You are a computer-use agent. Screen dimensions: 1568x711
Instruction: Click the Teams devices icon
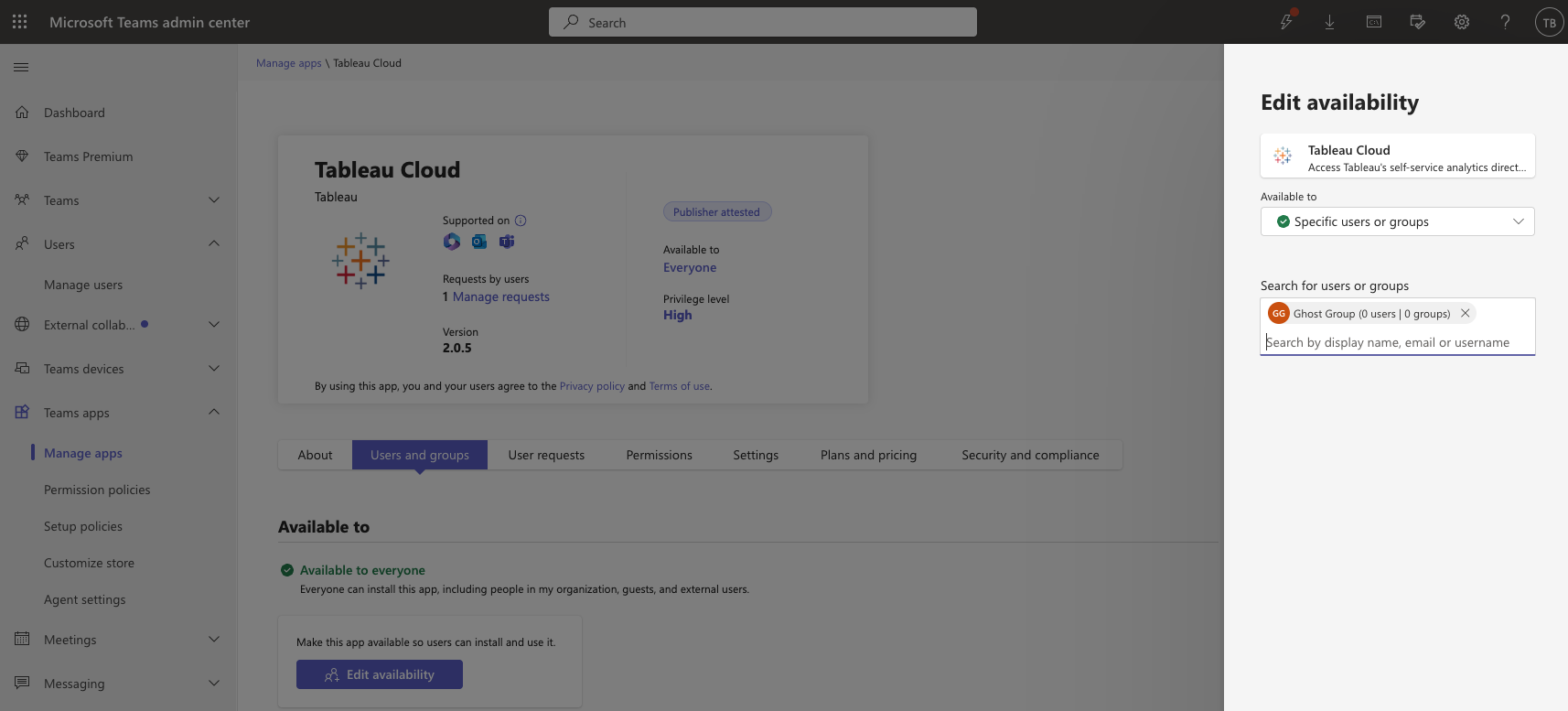[x=22, y=369]
